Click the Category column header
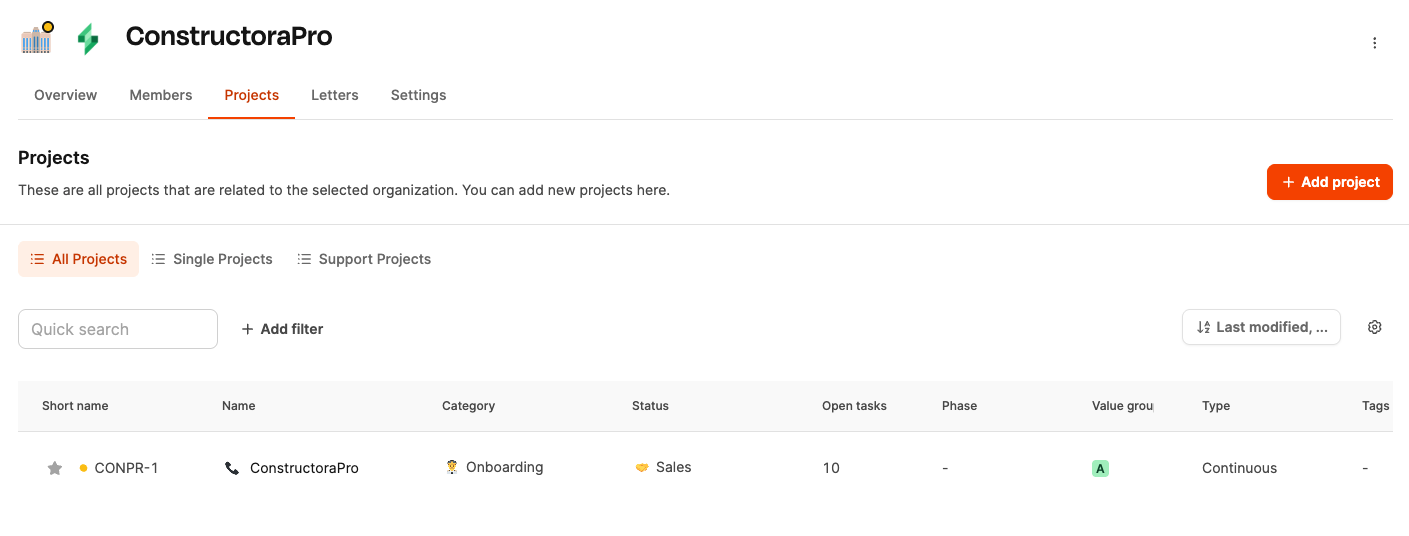 469,406
